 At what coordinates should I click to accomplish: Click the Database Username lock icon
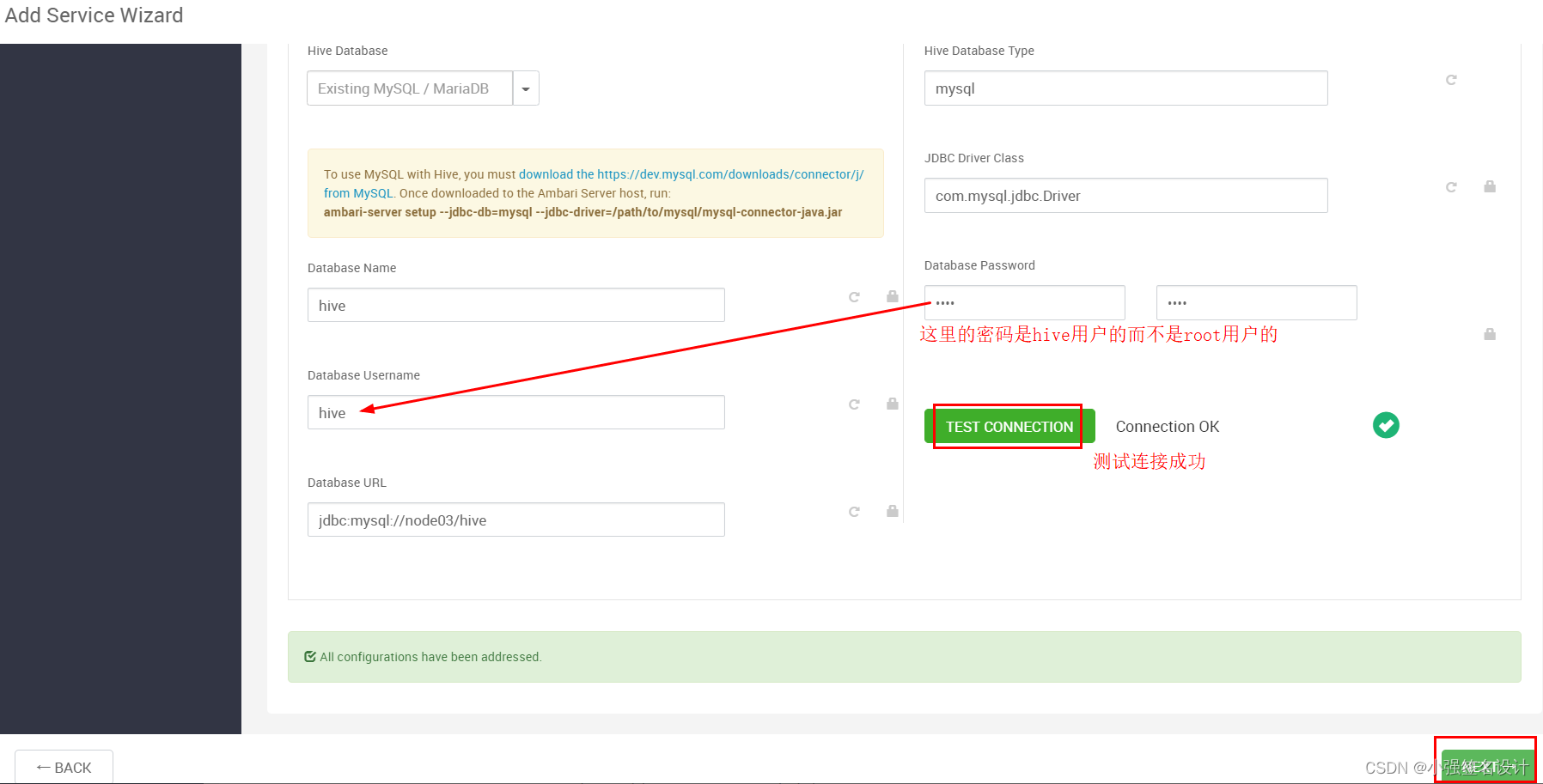[893, 404]
